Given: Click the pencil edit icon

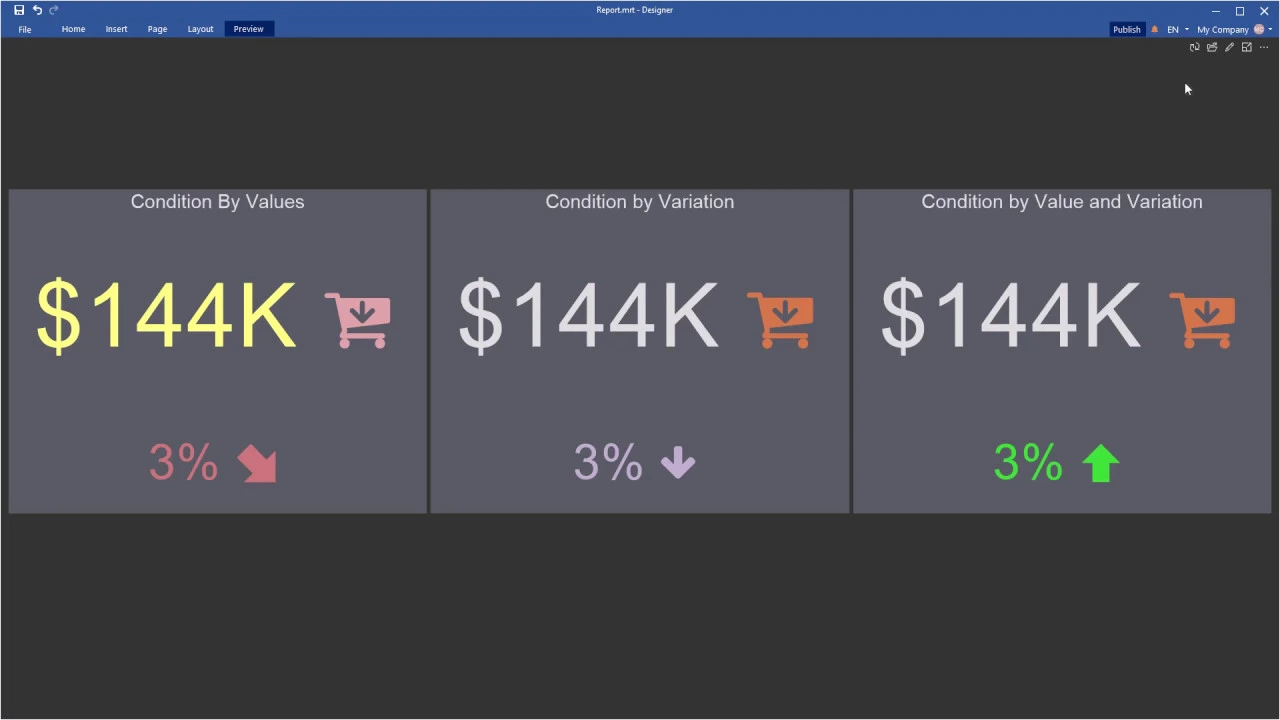Looking at the screenshot, I should [x=1229, y=47].
